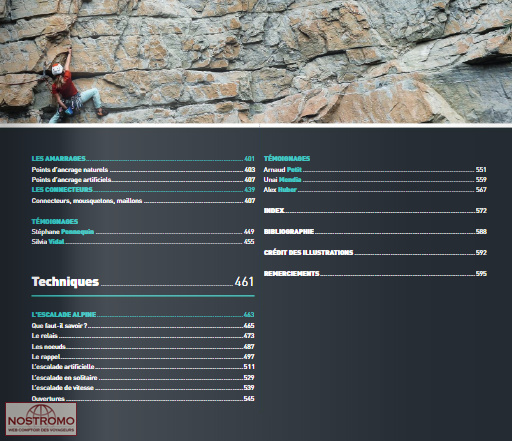Click Connecteurs, mousquetons, maillons entry
Viewport: 512px width, 441px height.
tap(143, 201)
